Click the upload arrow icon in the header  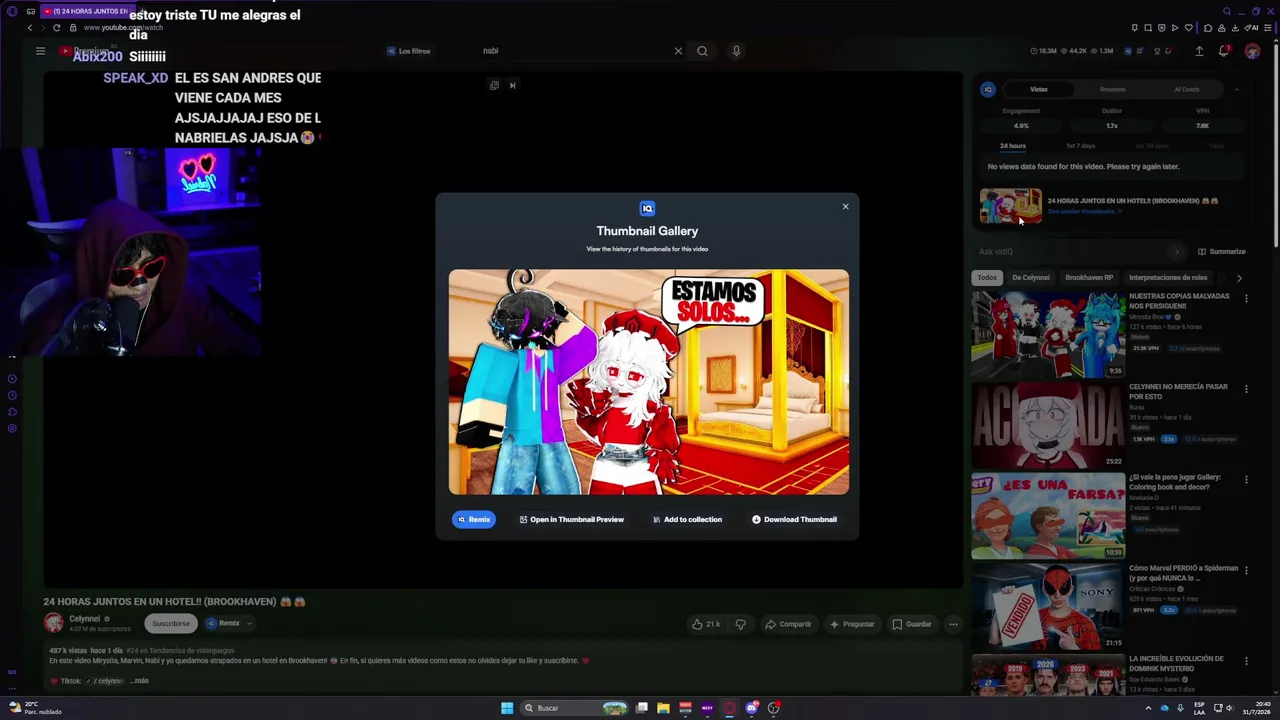coord(1199,51)
